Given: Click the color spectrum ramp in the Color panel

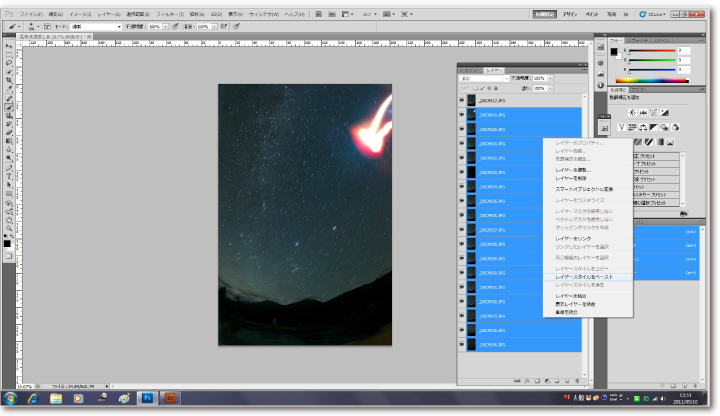Looking at the screenshot, I should click(x=651, y=81).
